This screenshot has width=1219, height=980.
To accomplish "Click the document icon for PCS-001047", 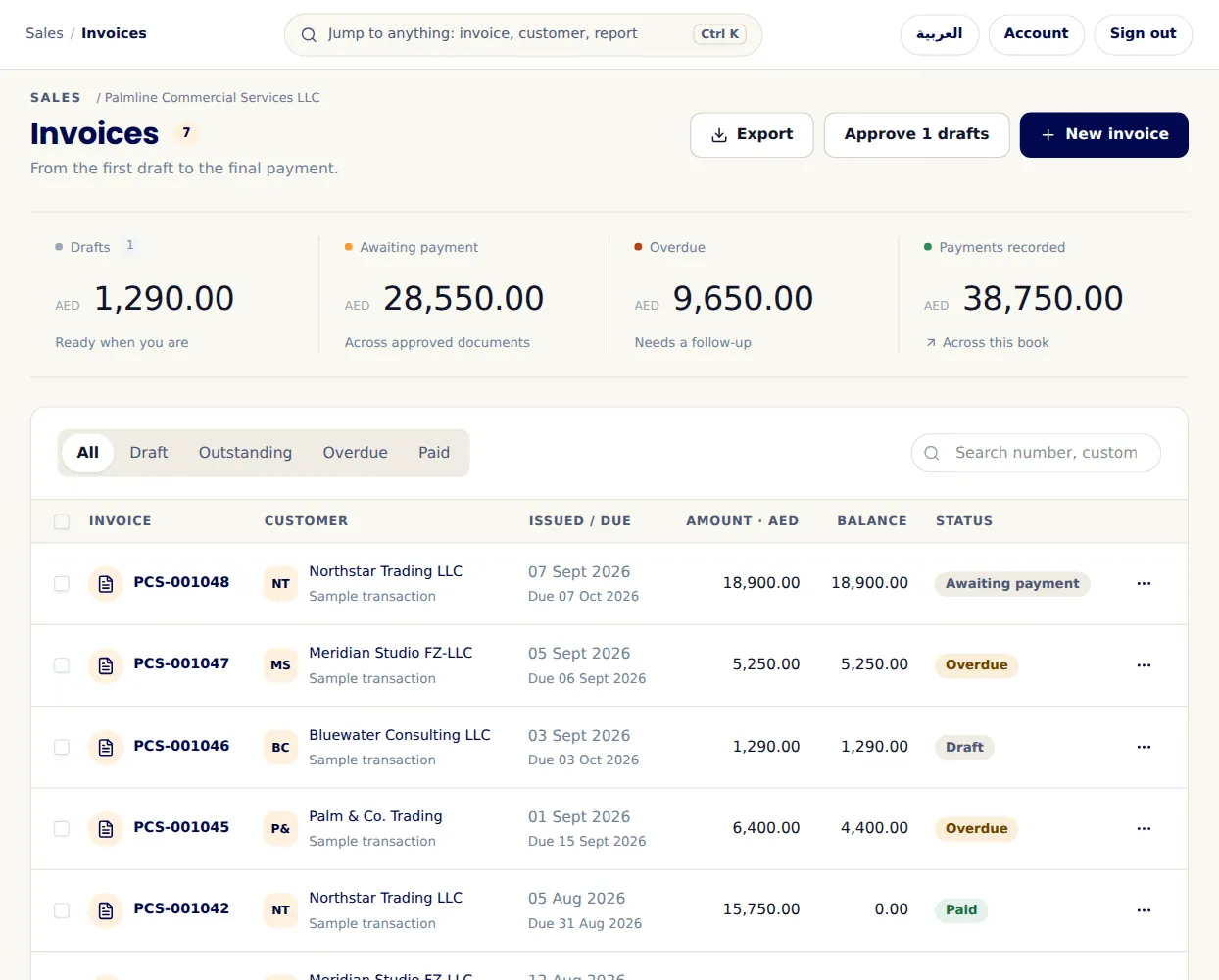I will click(x=106, y=665).
